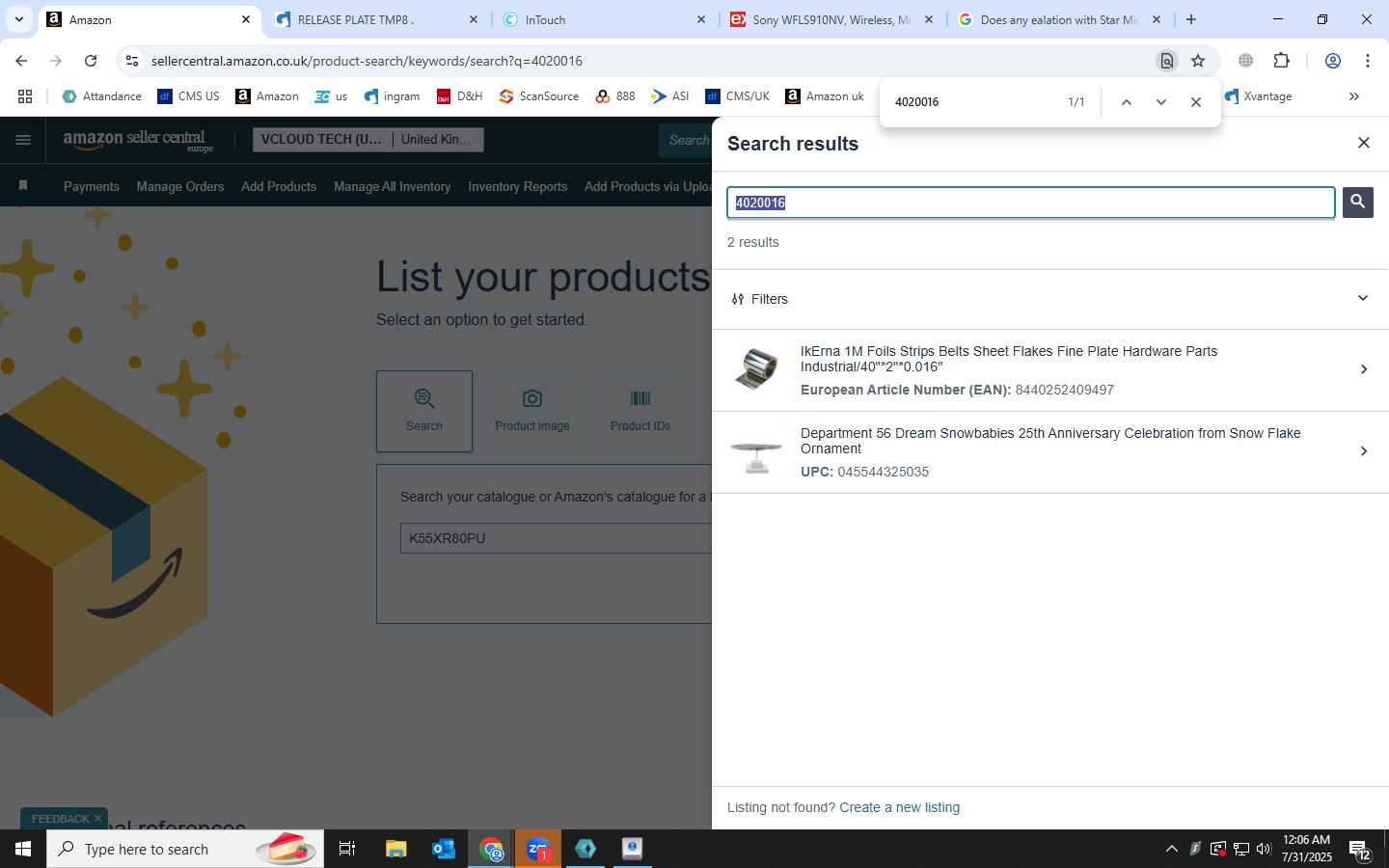The height and width of the screenshot is (868, 1389).
Task: Click the search magnifier button in results panel
Action: 1357,202
